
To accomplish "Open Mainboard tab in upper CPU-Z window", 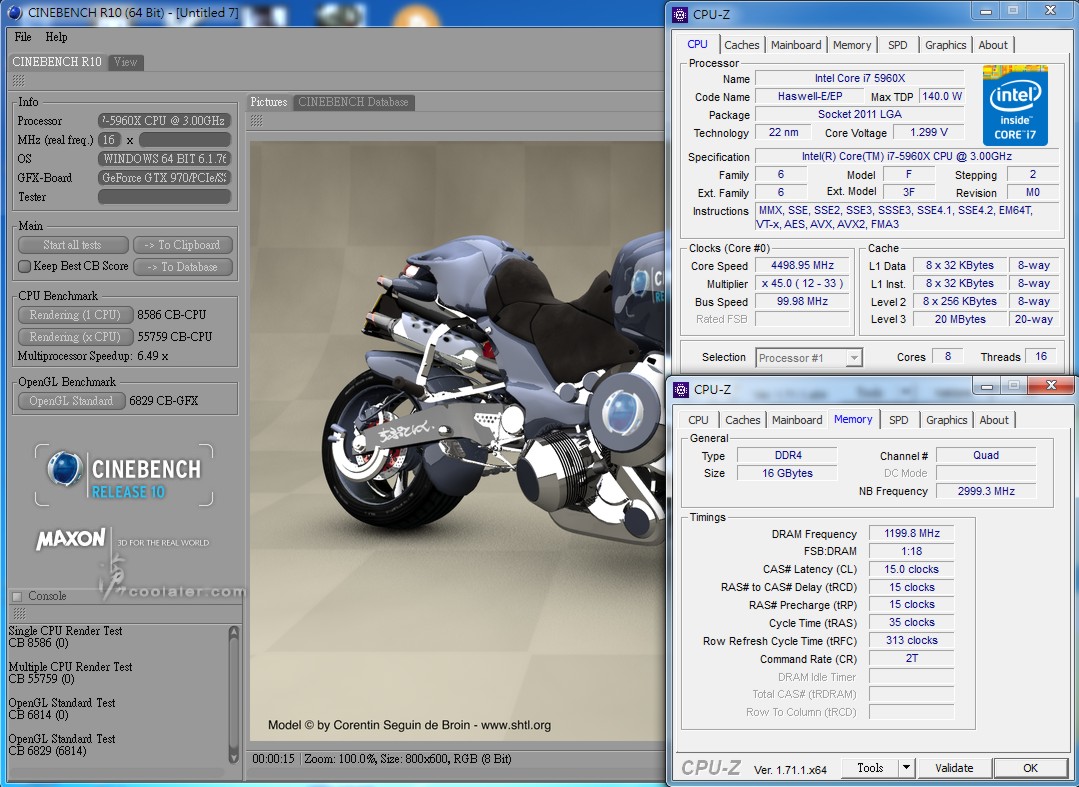I will pos(795,45).
